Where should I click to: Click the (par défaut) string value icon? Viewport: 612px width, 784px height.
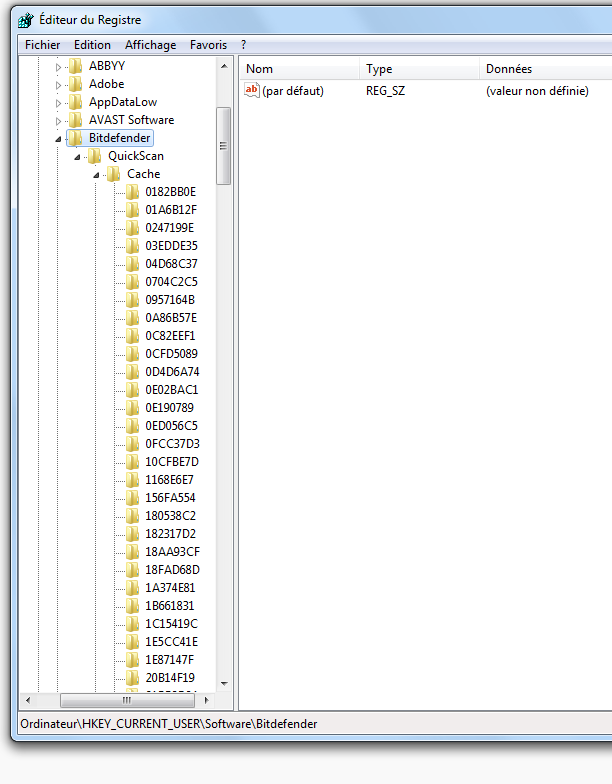[252, 90]
